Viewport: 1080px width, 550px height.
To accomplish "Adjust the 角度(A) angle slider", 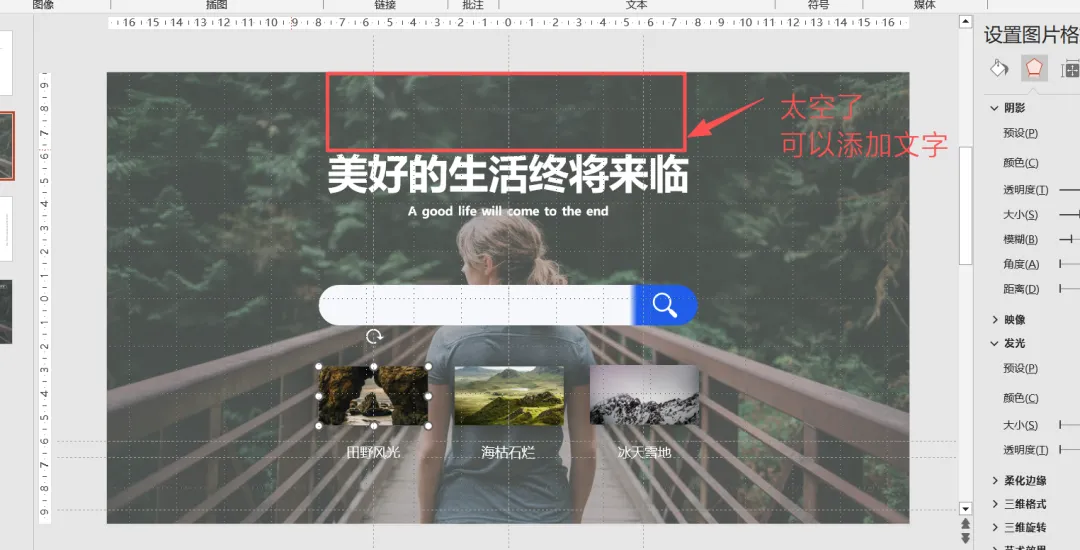I will click(x=1069, y=264).
